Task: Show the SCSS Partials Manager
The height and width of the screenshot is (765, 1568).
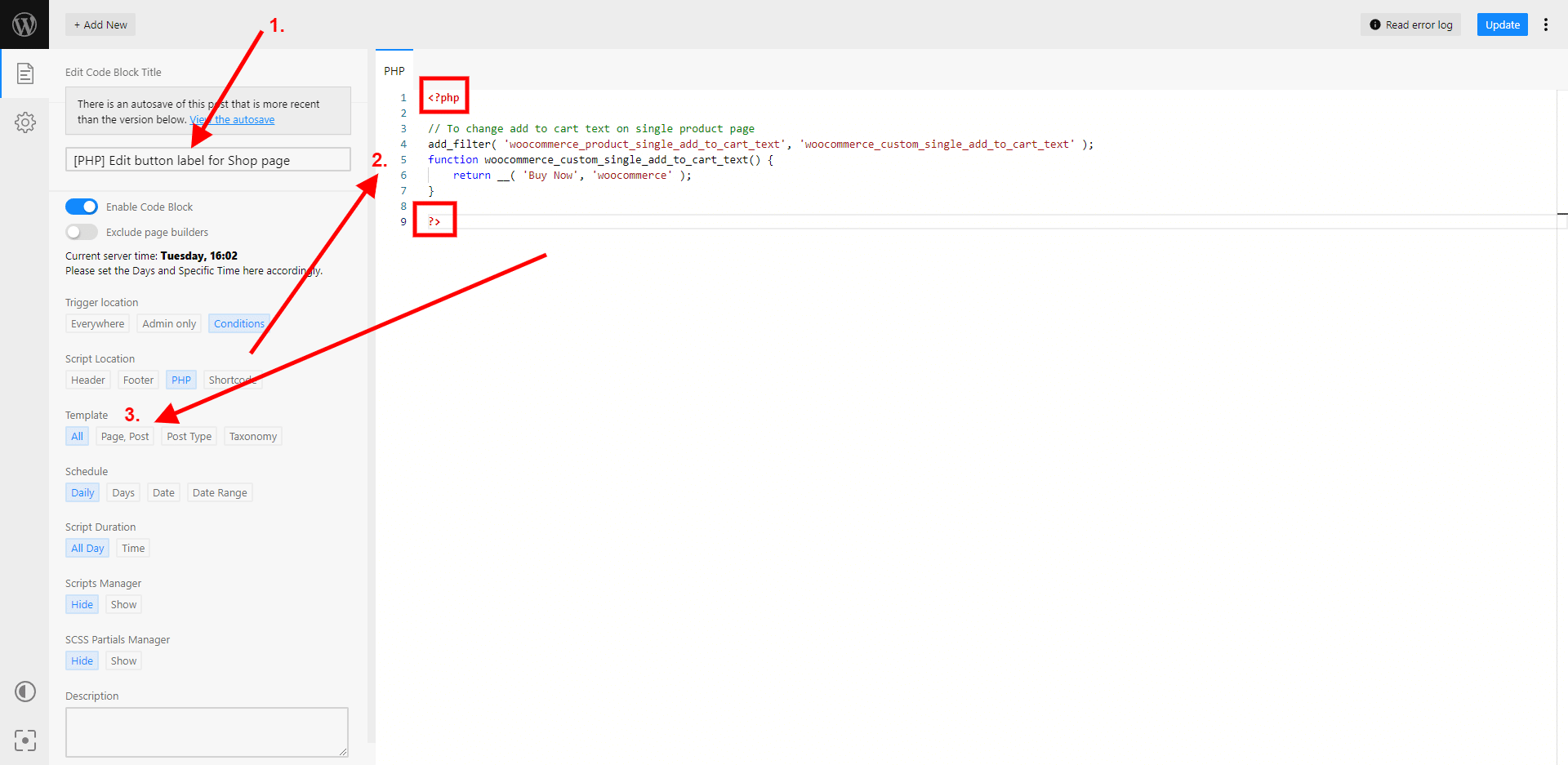Action: [123, 661]
